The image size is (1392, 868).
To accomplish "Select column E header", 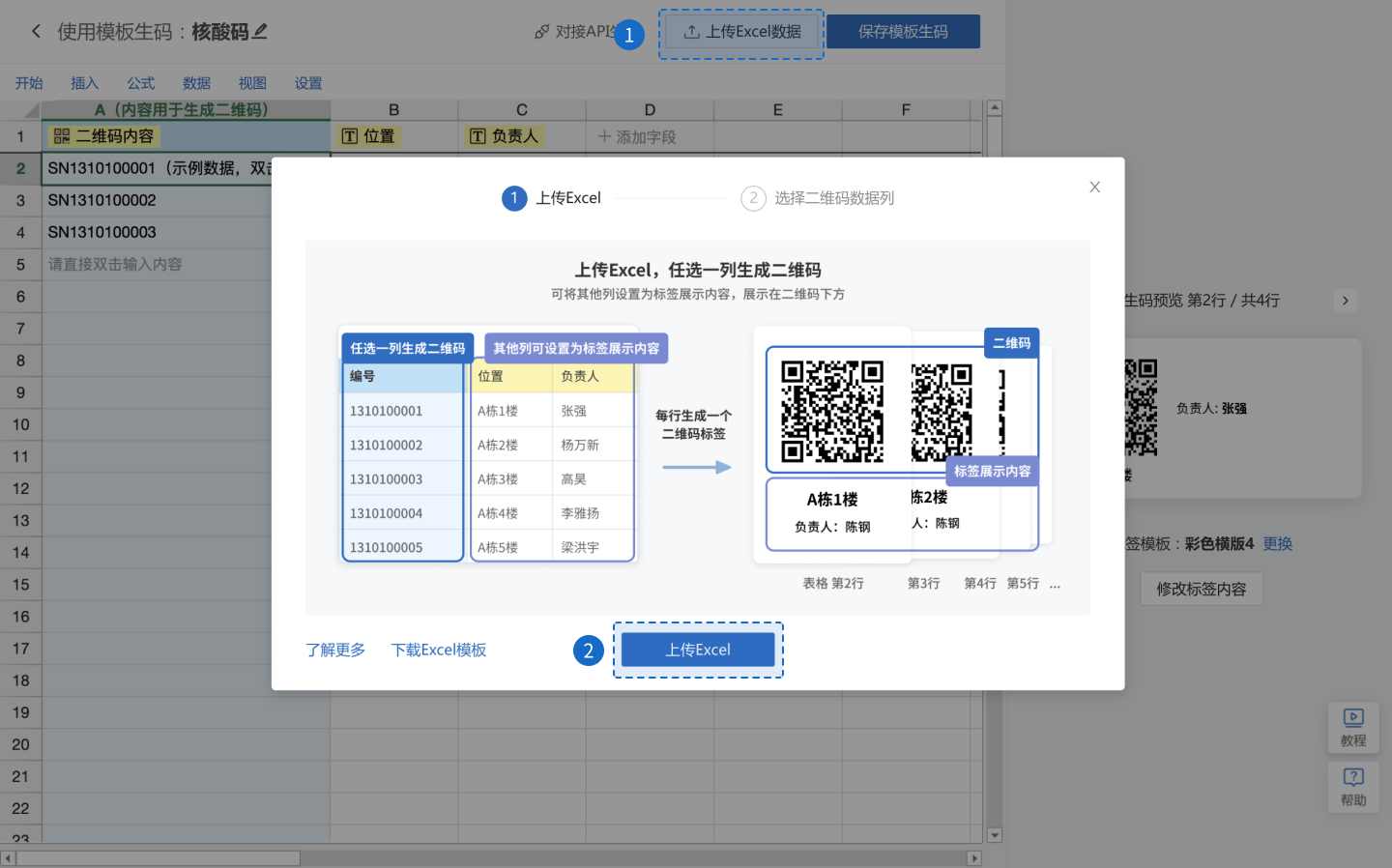I will click(x=777, y=110).
